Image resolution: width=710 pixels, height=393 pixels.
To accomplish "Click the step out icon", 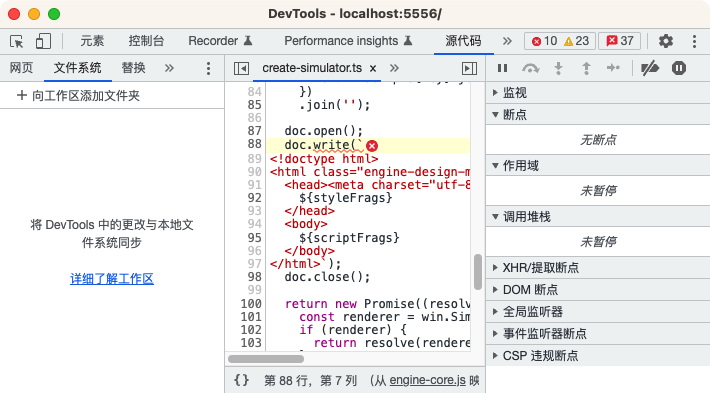I will coord(586,68).
